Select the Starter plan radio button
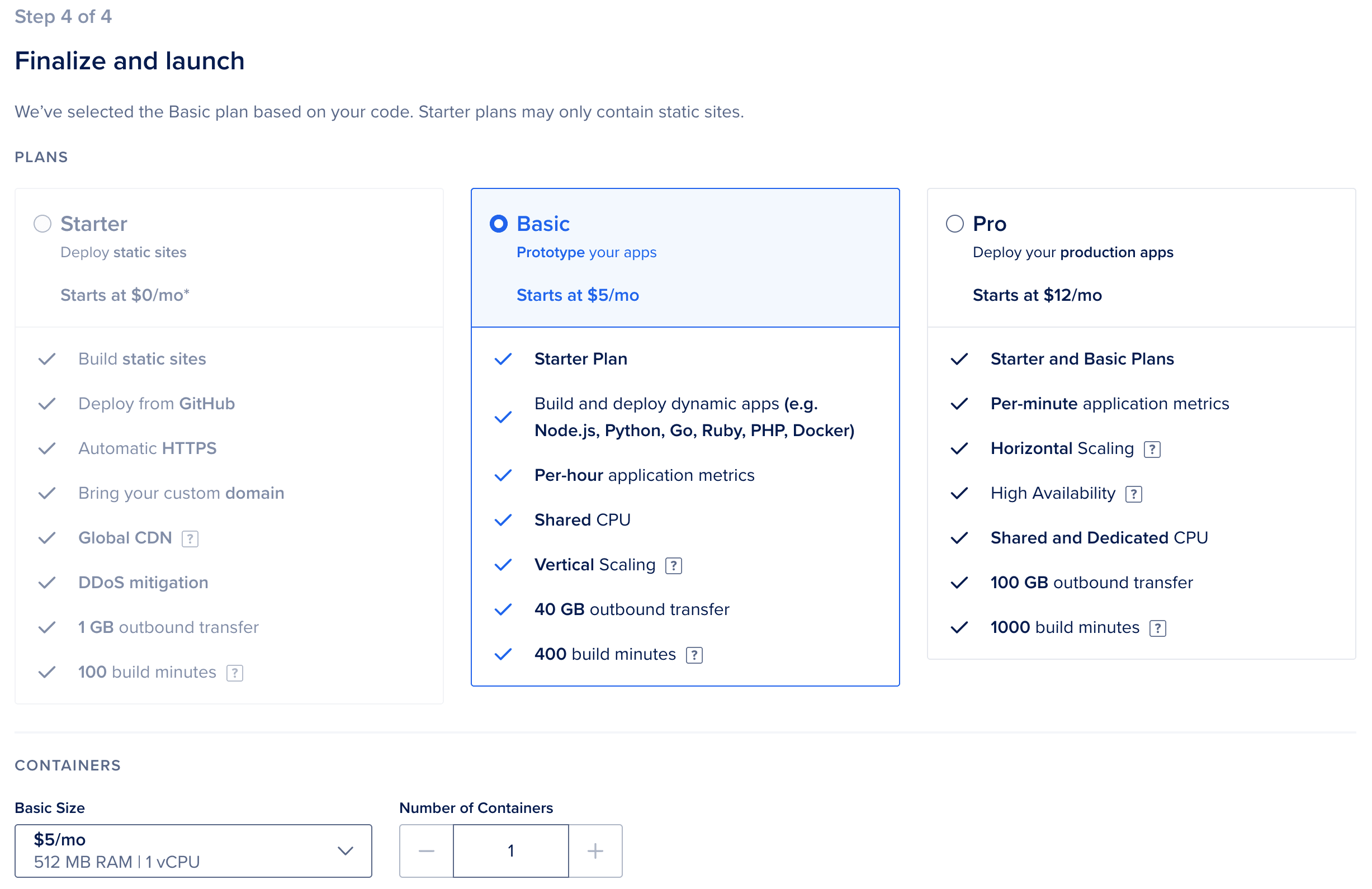The image size is (1372, 889). (42, 224)
